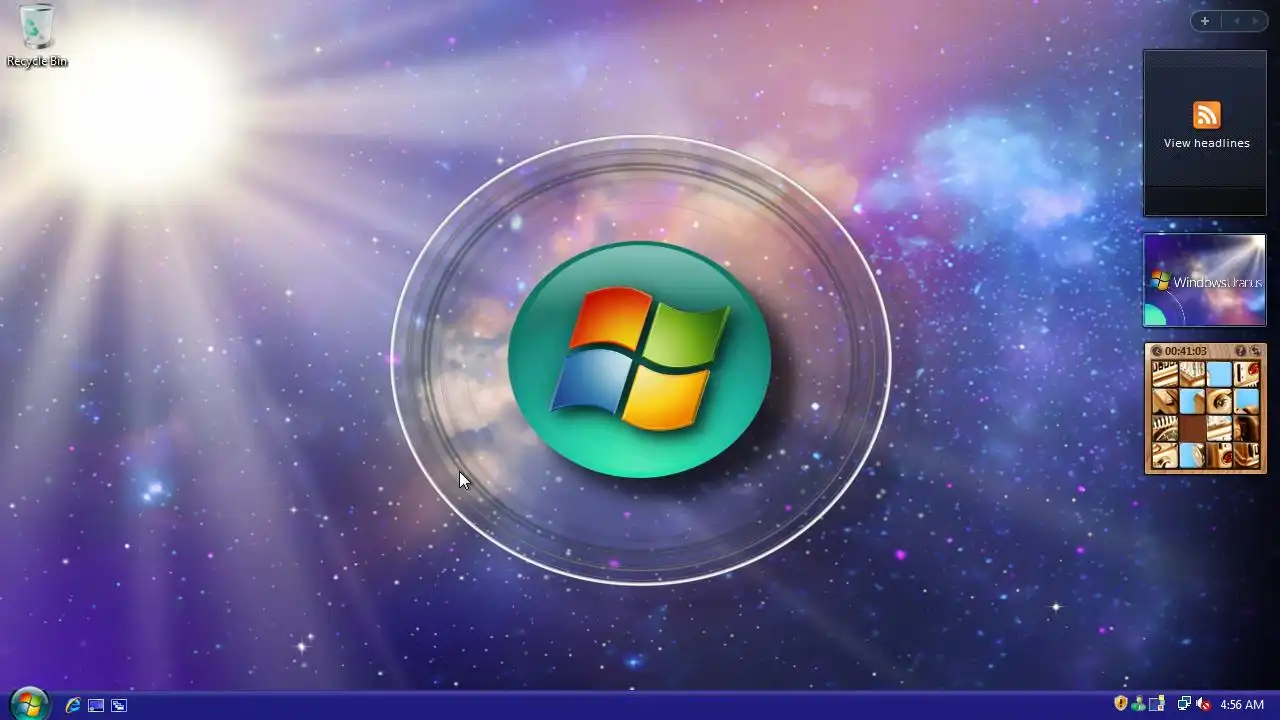Click the network connection tray icon
The image size is (1280, 720).
click(1184, 704)
